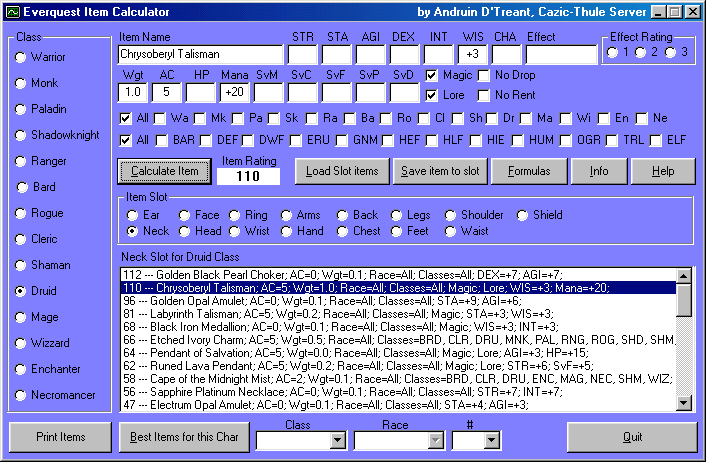The height and width of the screenshot is (462, 706).
Task: Select the Rogue class option
Action: coord(20,213)
